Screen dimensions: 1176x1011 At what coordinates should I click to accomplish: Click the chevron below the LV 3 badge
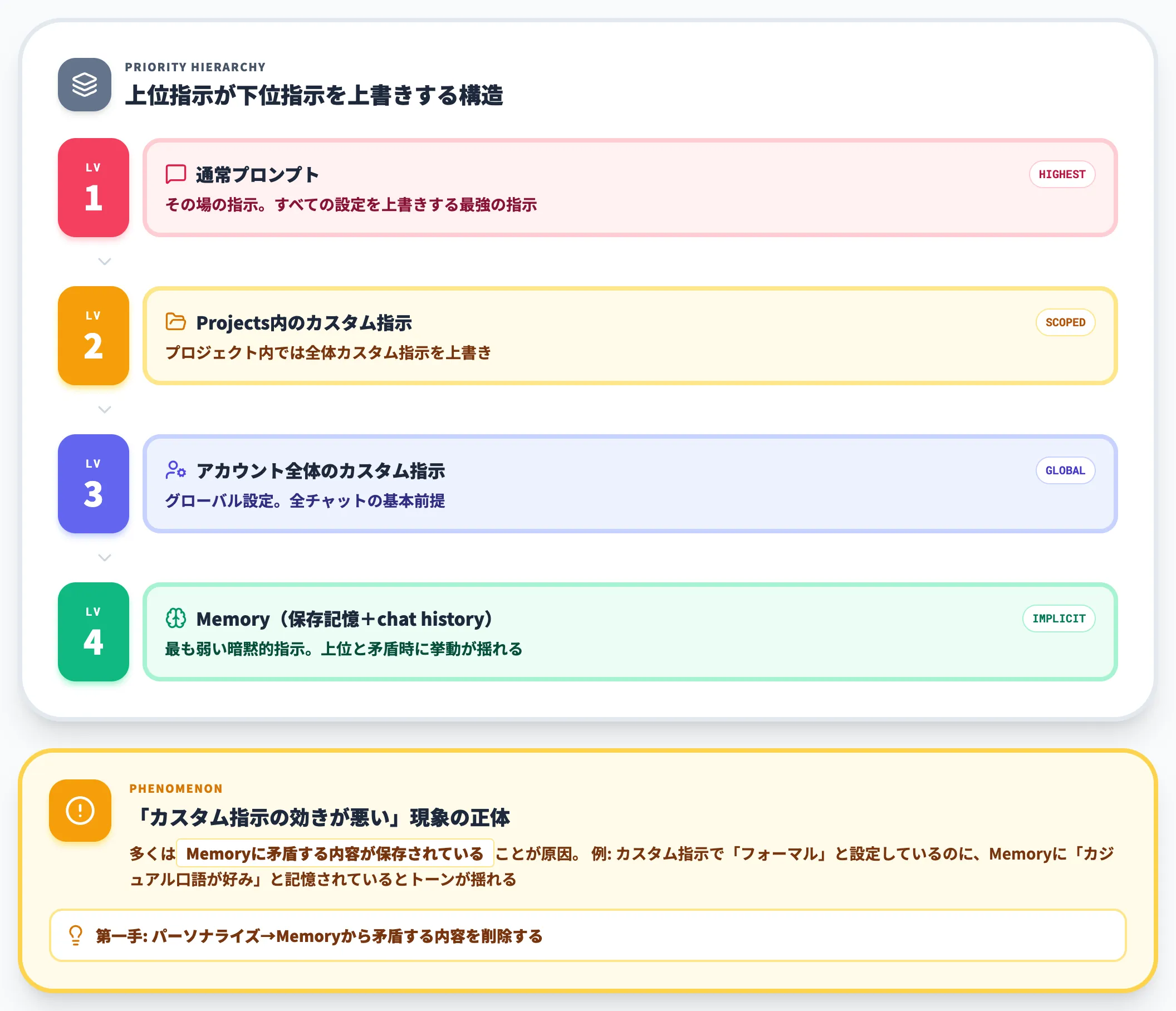[105, 558]
